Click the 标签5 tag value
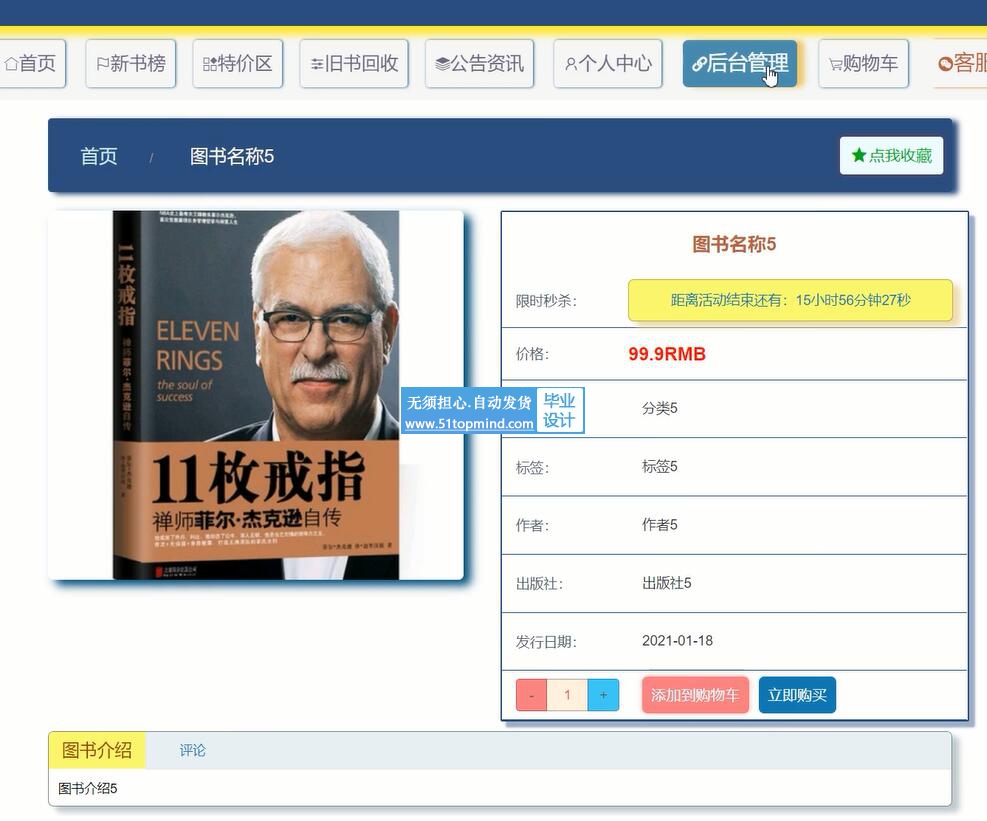This screenshot has height=821, width=987. 660,467
